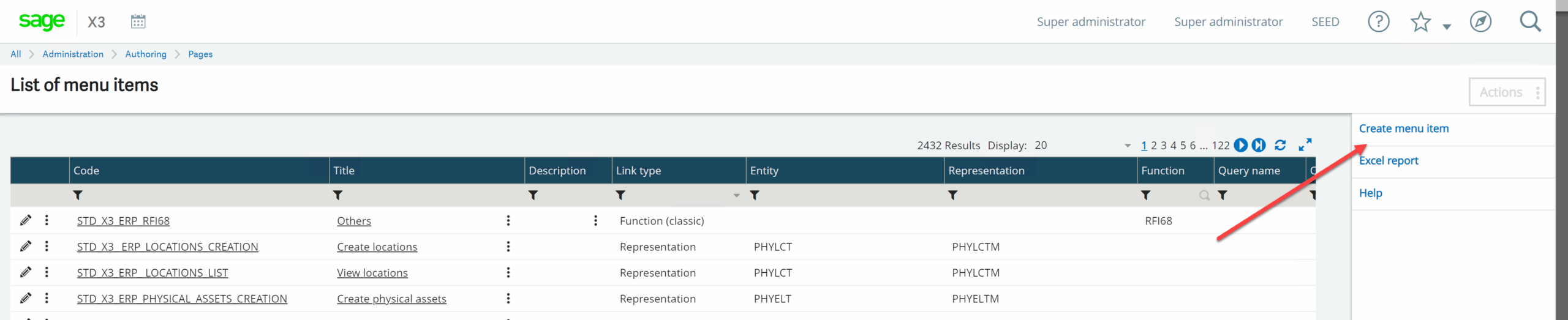The height and width of the screenshot is (320, 1568).
Task: Open title menu for Create physical assets
Action: click(508, 298)
